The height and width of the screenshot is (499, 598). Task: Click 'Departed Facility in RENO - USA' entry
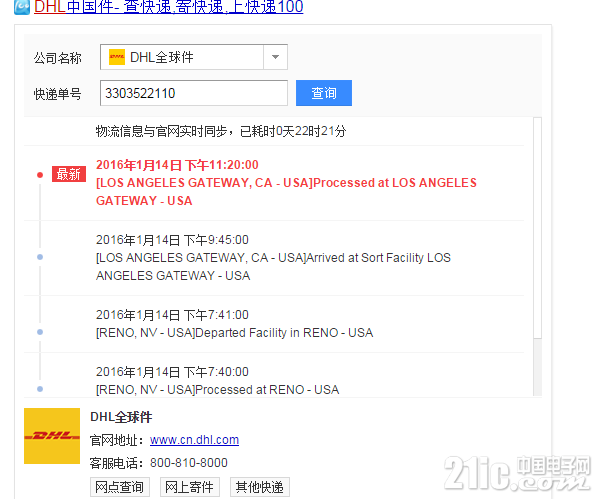[234, 333]
